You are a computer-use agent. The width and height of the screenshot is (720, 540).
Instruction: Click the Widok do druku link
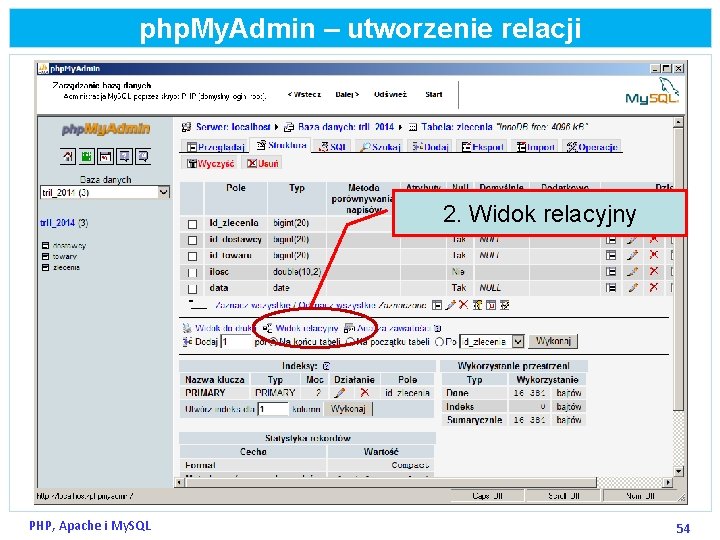pyautogui.click(x=225, y=328)
